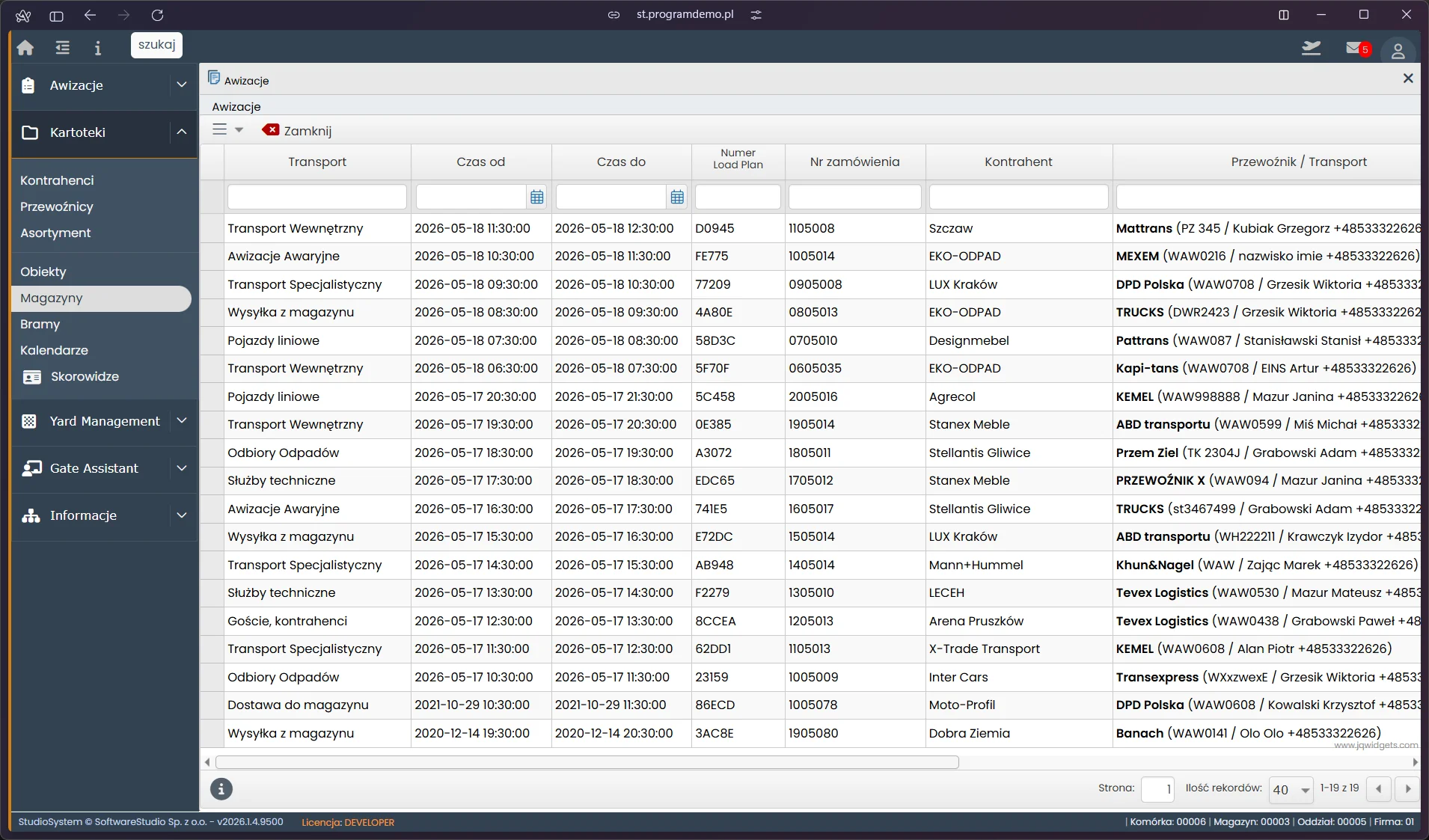Click the Strona page number field
Screen dimensions: 1429x840
[1157, 789]
